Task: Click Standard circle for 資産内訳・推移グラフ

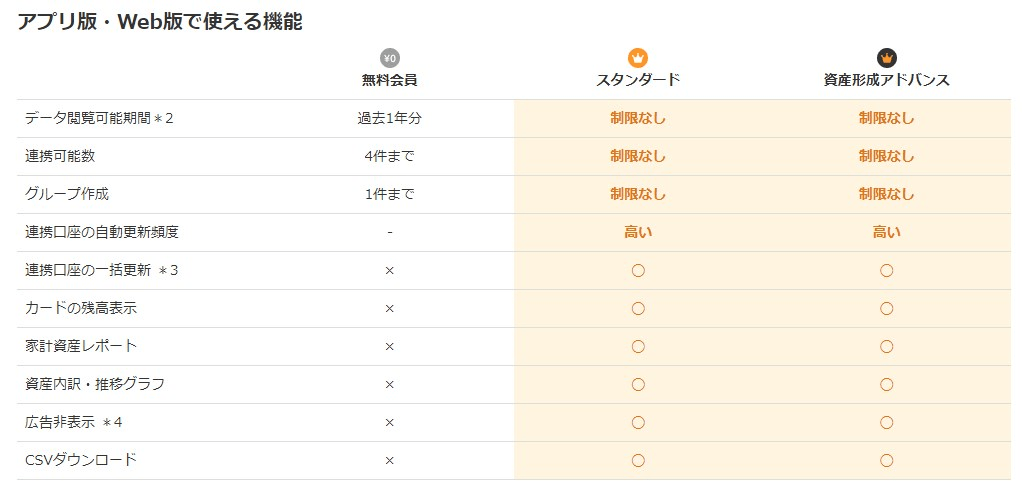Action: tap(638, 384)
